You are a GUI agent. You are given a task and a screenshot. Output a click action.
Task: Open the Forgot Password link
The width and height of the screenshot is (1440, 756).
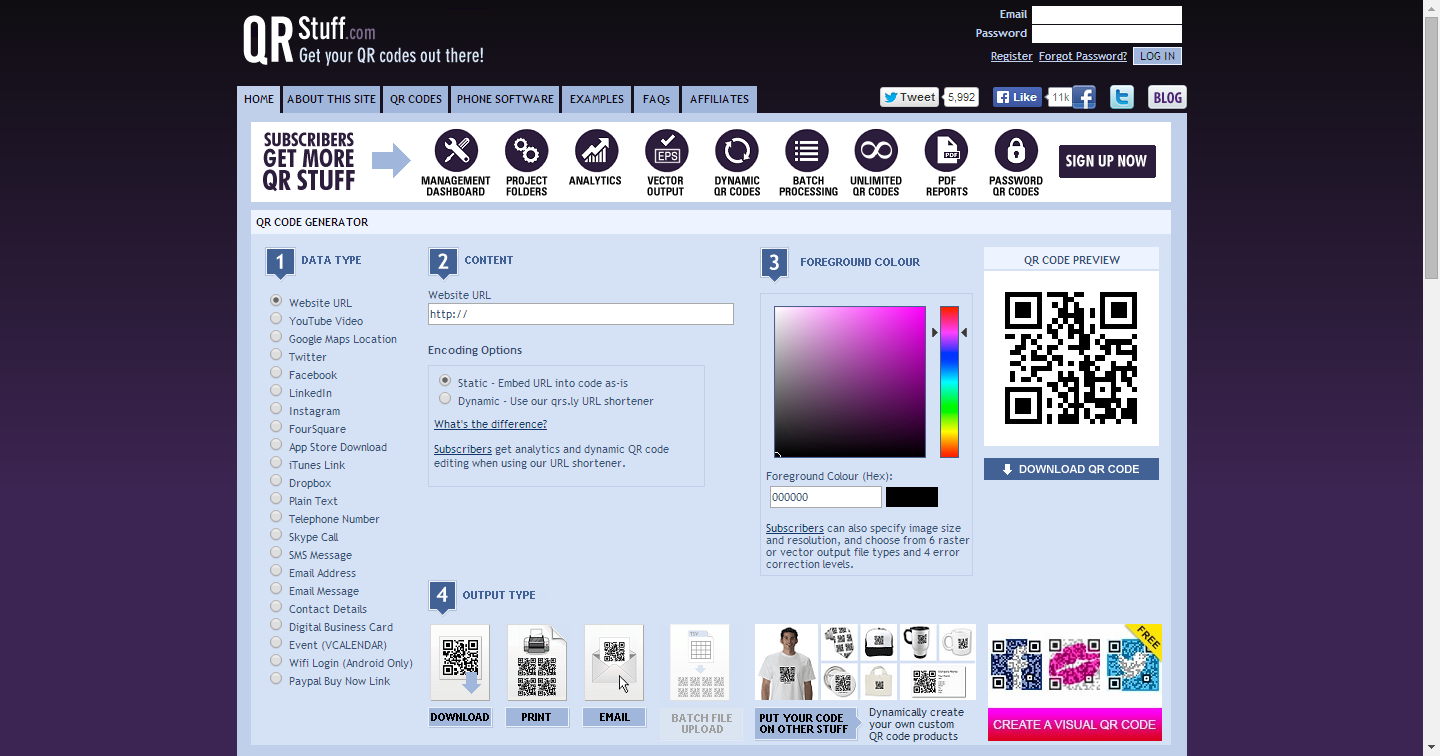click(1083, 56)
